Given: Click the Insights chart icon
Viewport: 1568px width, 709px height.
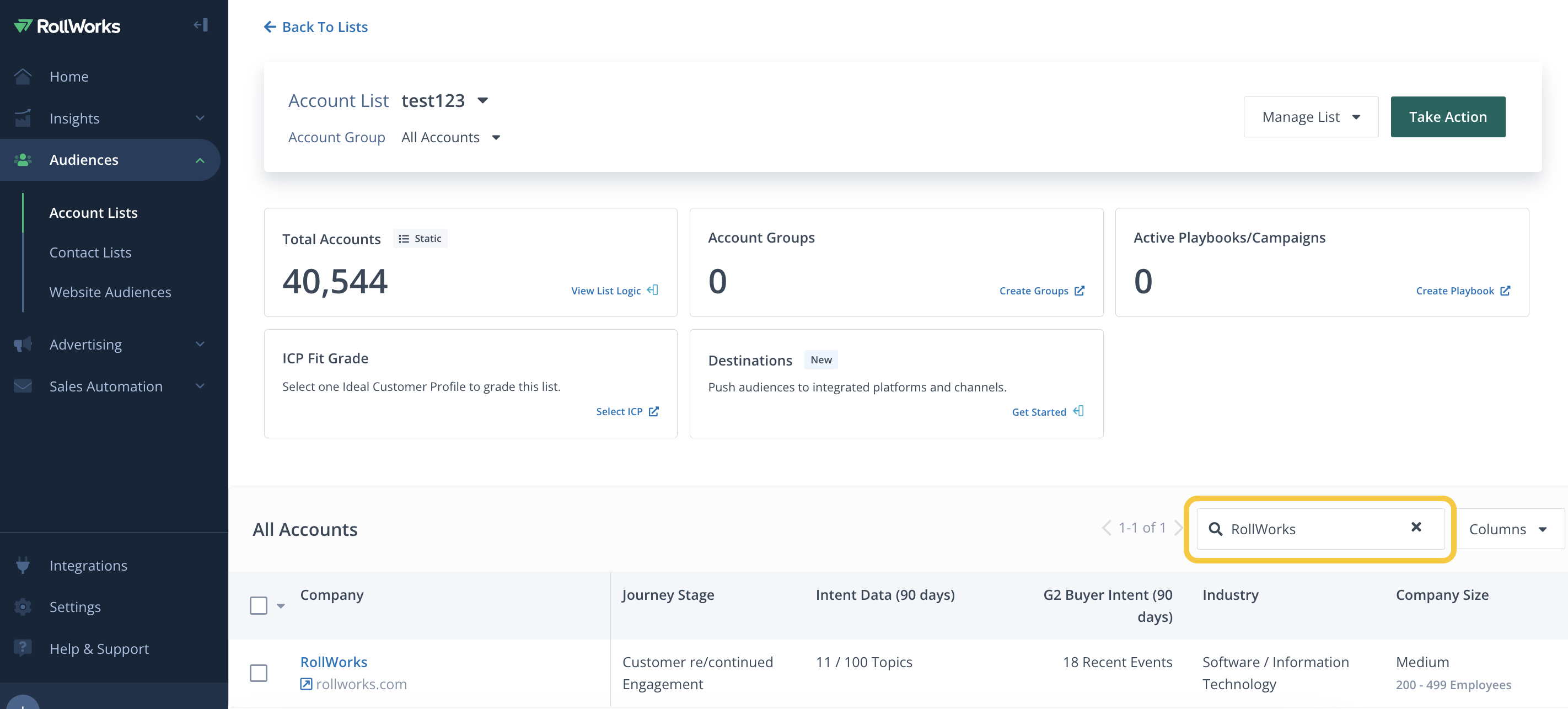Looking at the screenshot, I should point(23,118).
